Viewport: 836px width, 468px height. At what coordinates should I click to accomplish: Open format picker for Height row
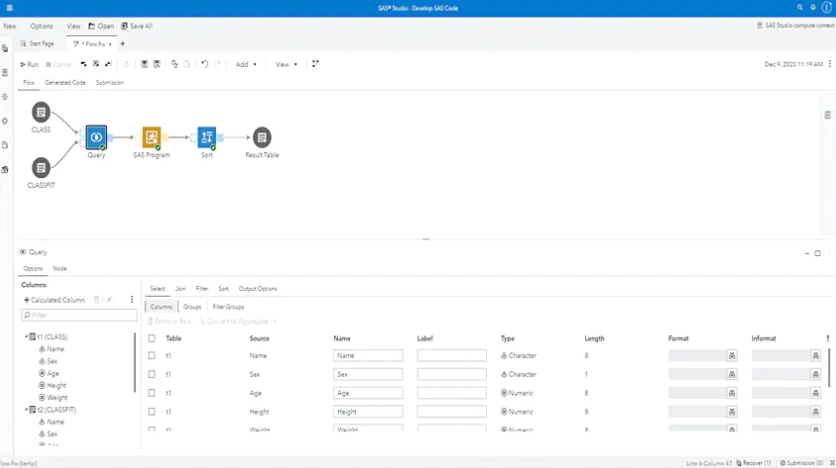pos(732,411)
